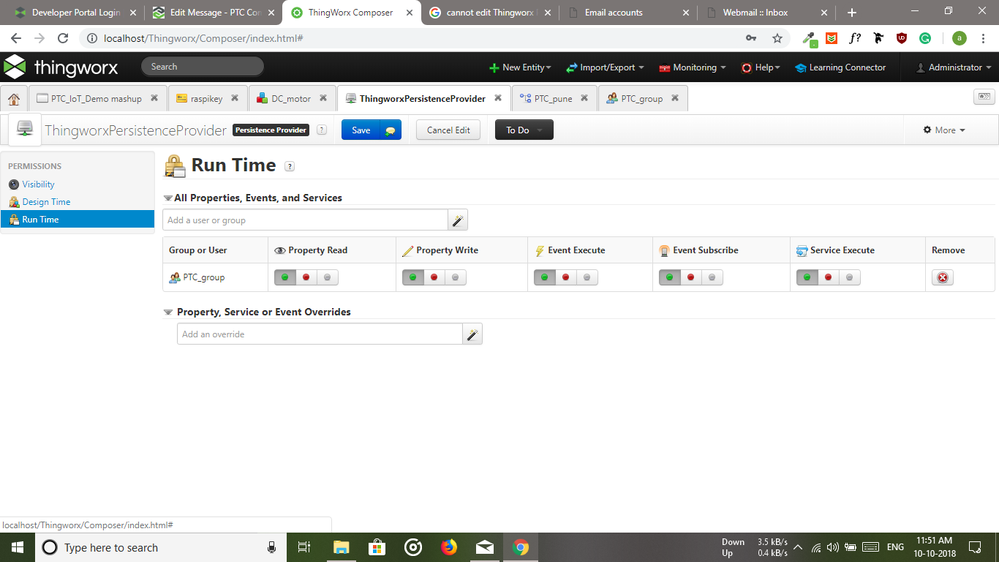
Task: Allow Event Subscribe for PTC_group
Action: pos(670,278)
